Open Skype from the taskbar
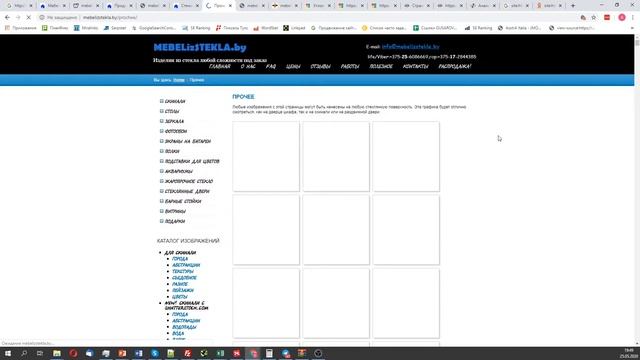 click(155, 353)
